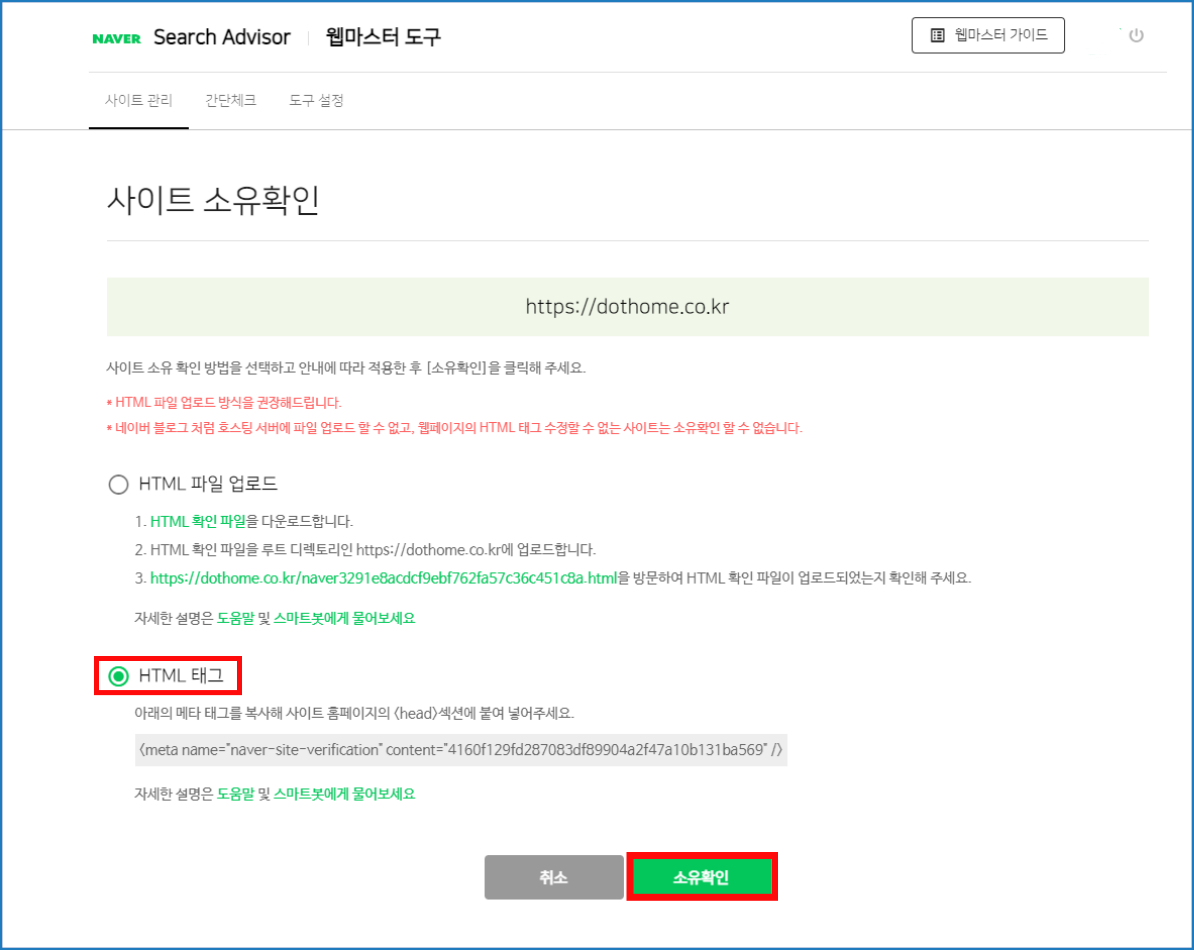Click 도움말 link under HTML 파일 업로드 section
This screenshot has width=1194, height=950.
point(235,619)
